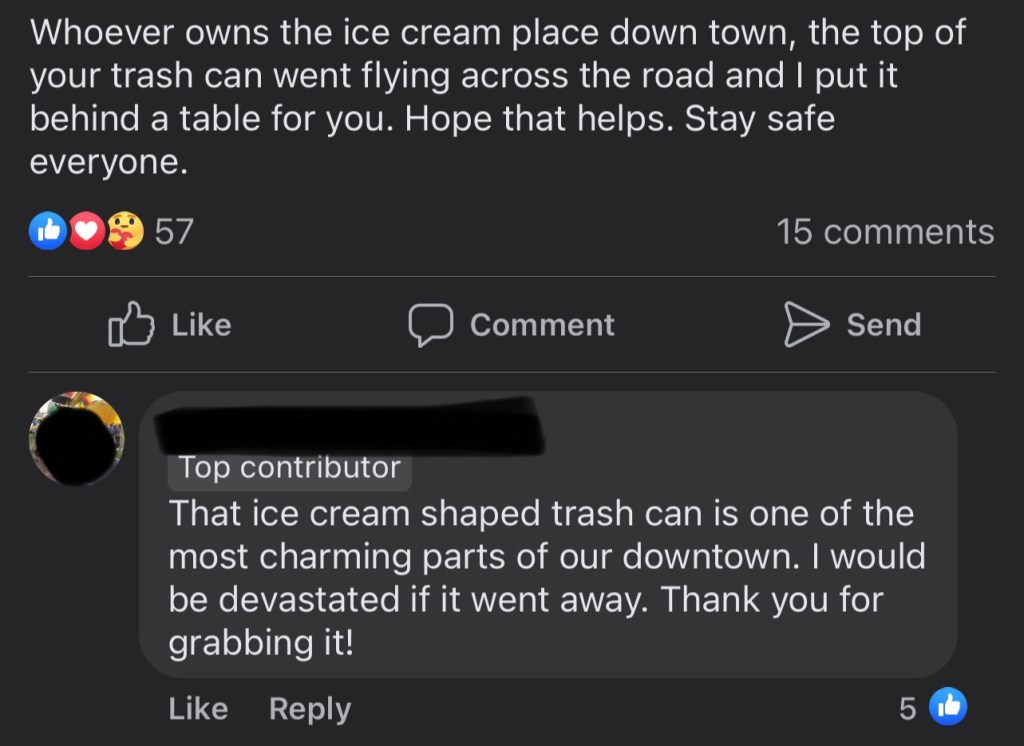Tap the thumbs-up outline icon to like post
Image resolution: width=1024 pixels, height=746 pixels.
point(131,325)
